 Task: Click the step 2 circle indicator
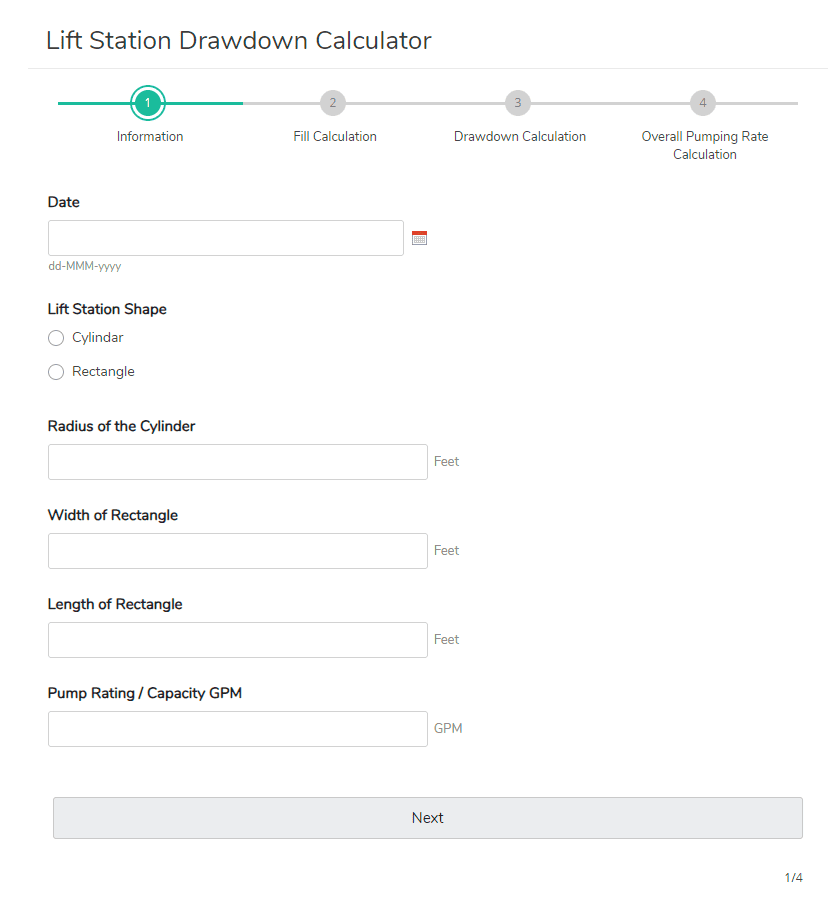[333, 103]
